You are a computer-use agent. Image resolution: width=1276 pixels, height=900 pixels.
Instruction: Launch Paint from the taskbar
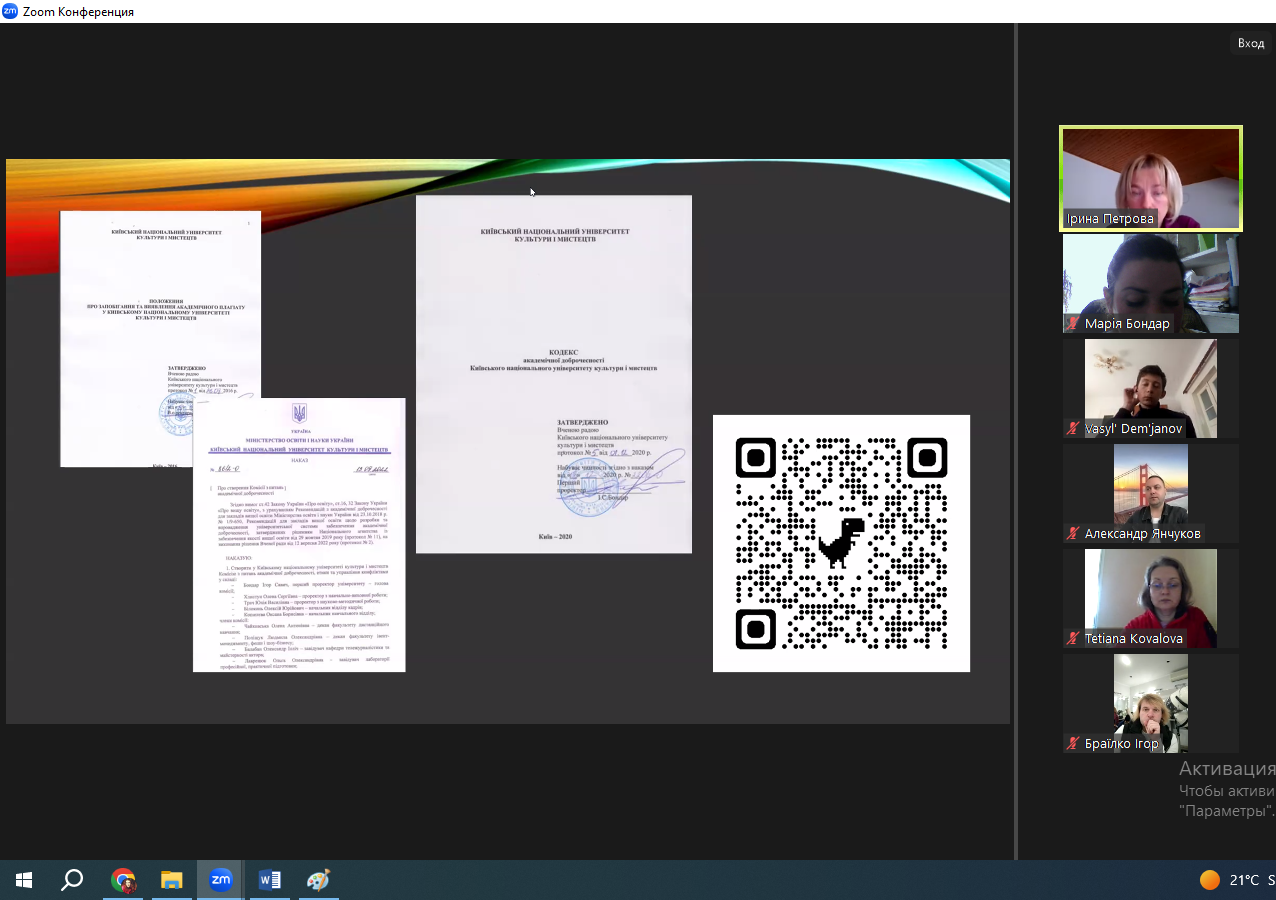coord(318,880)
